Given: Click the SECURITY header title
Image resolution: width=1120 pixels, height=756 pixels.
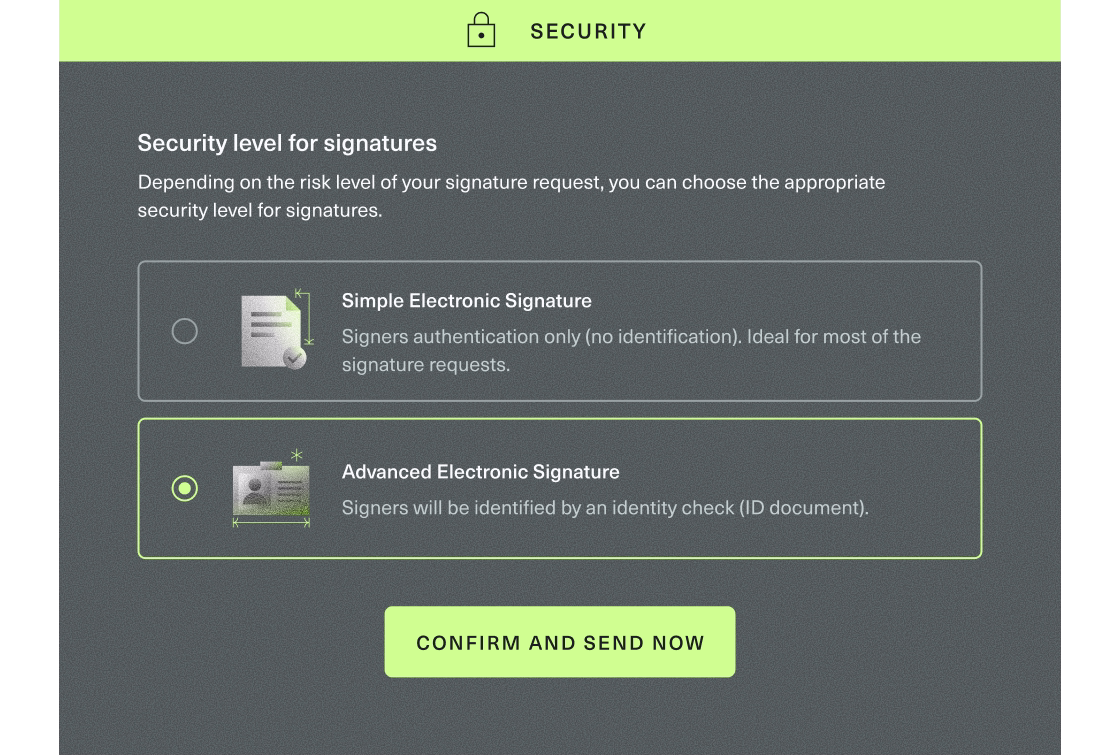Looking at the screenshot, I should click(588, 31).
